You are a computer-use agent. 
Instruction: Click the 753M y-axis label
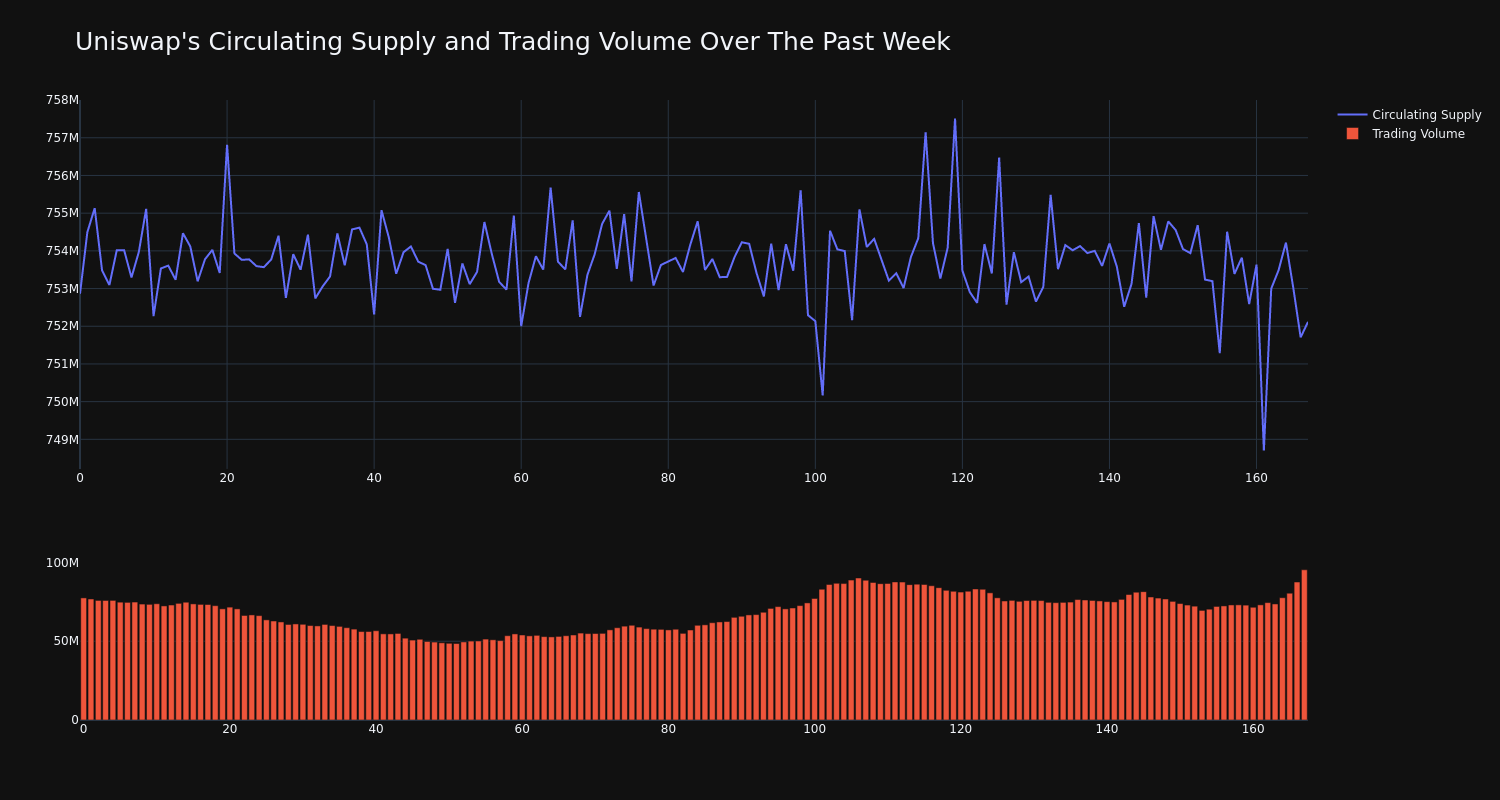pos(62,289)
